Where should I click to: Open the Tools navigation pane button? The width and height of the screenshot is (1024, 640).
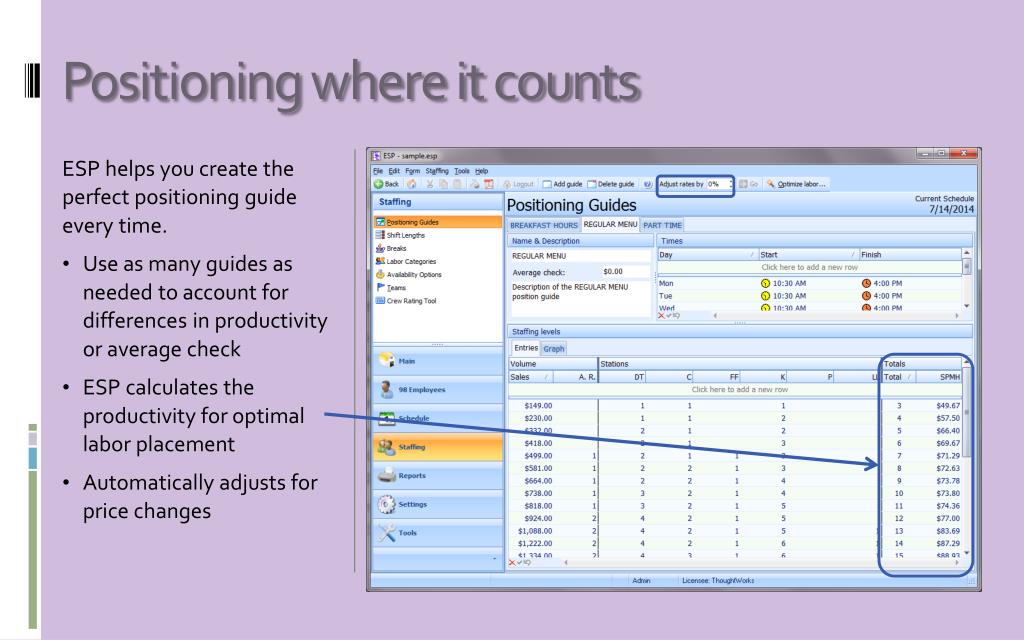click(438, 533)
